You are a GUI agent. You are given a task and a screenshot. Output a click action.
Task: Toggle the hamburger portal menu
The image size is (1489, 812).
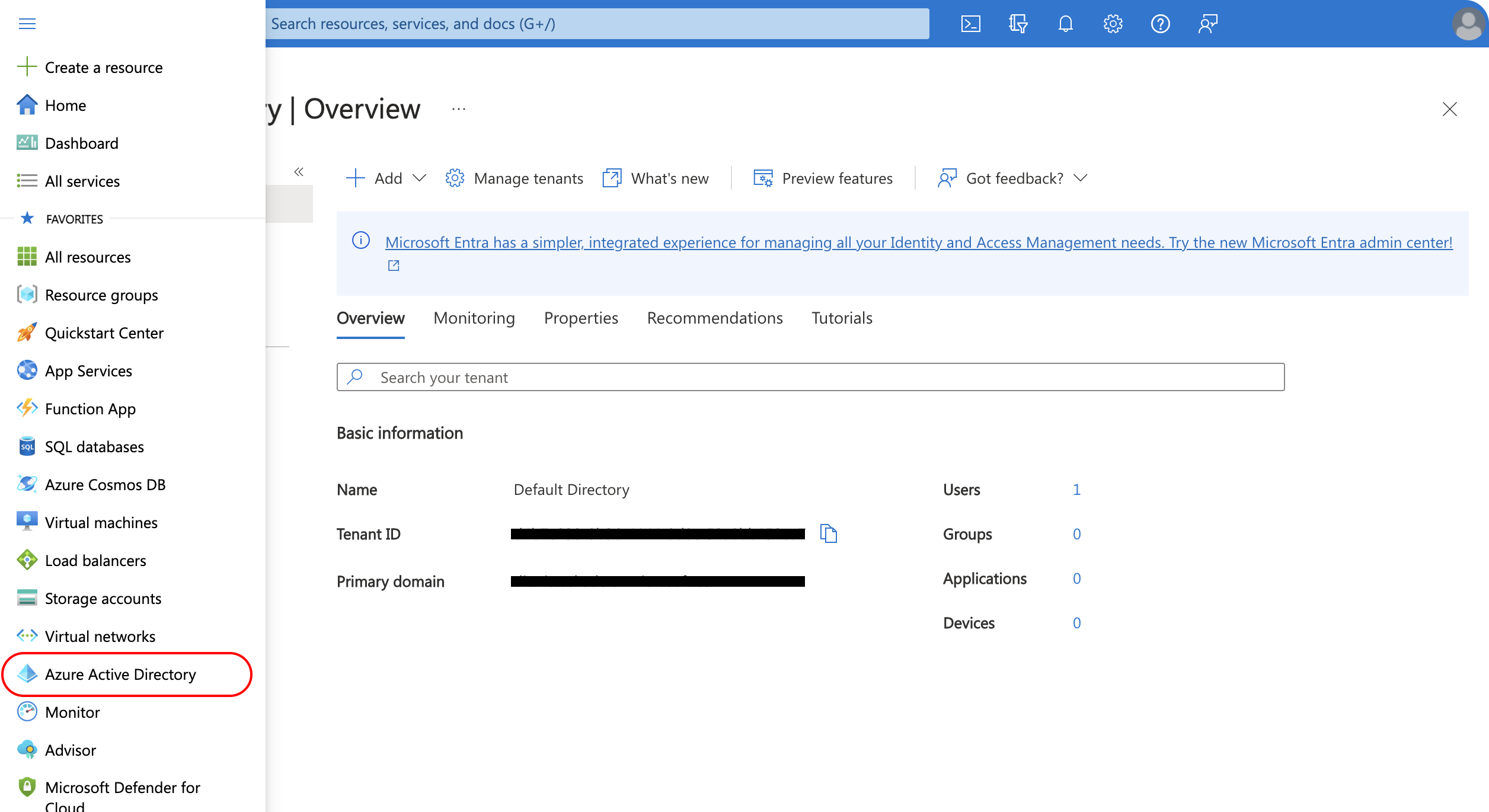coord(27,24)
